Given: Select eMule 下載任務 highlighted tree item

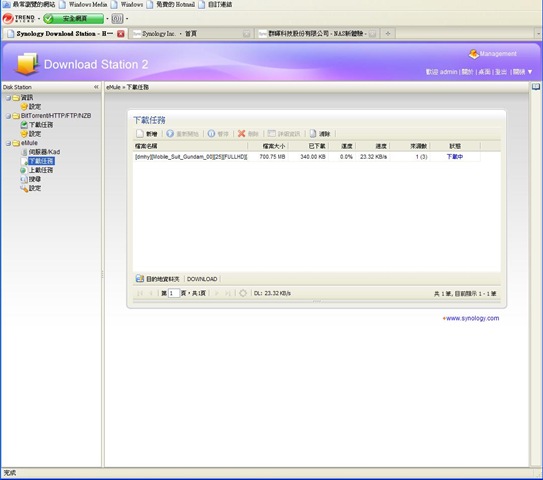Looking at the screenshot, I should click(x=41, y=161).
